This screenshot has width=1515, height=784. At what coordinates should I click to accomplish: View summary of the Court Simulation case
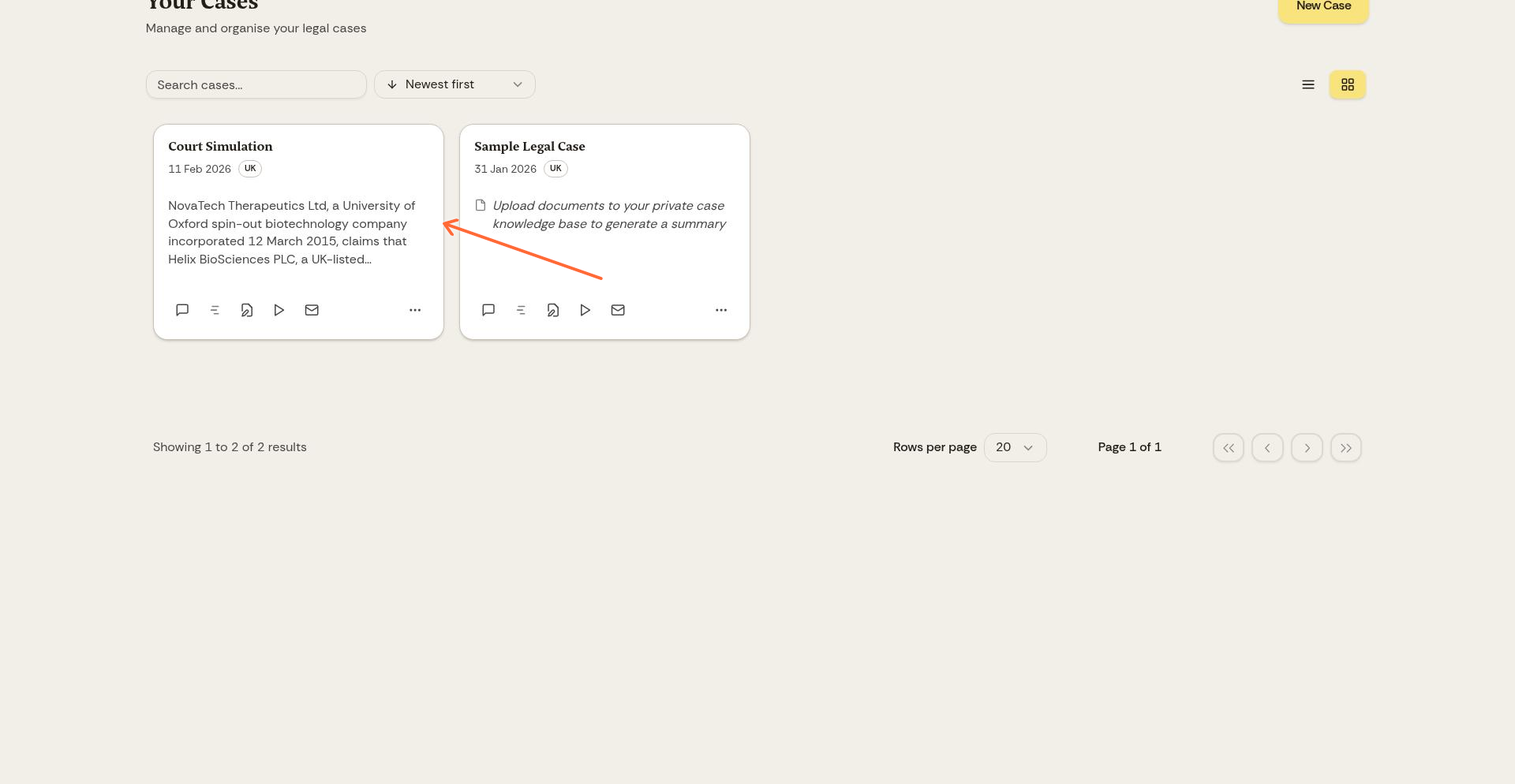[x=215, y=310]
